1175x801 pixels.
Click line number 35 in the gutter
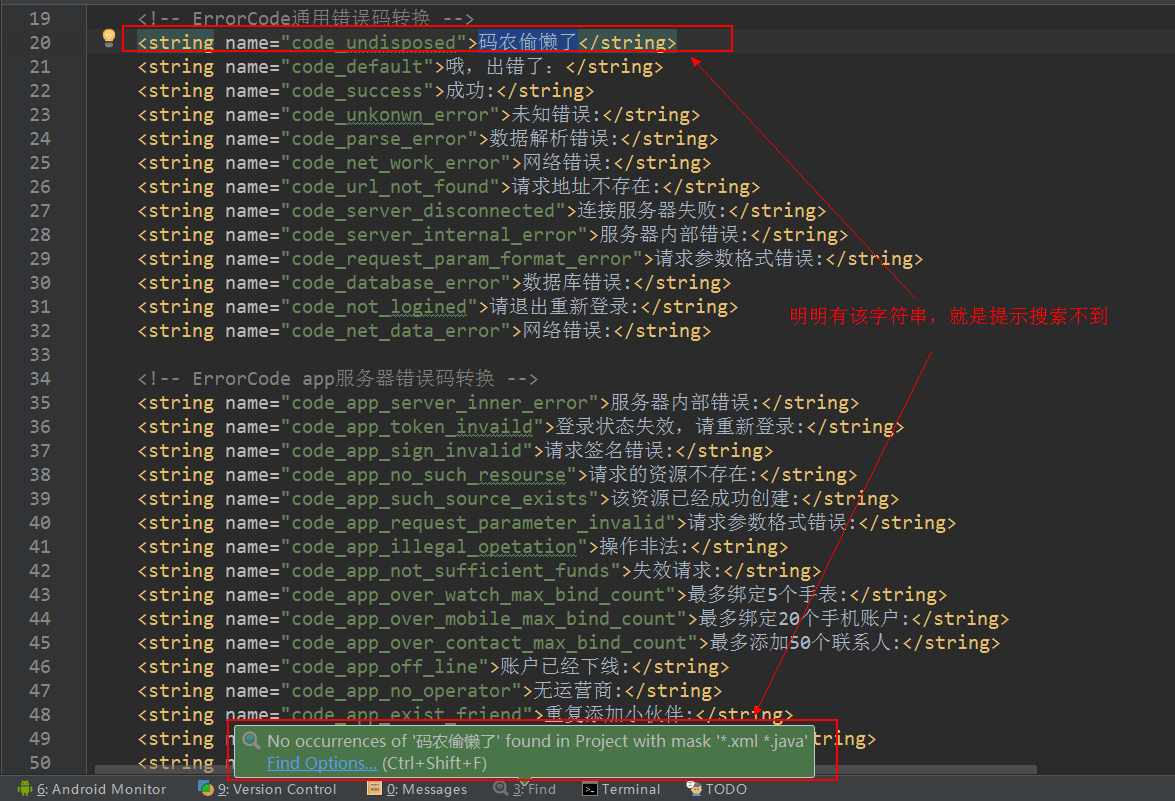(39, 402)
